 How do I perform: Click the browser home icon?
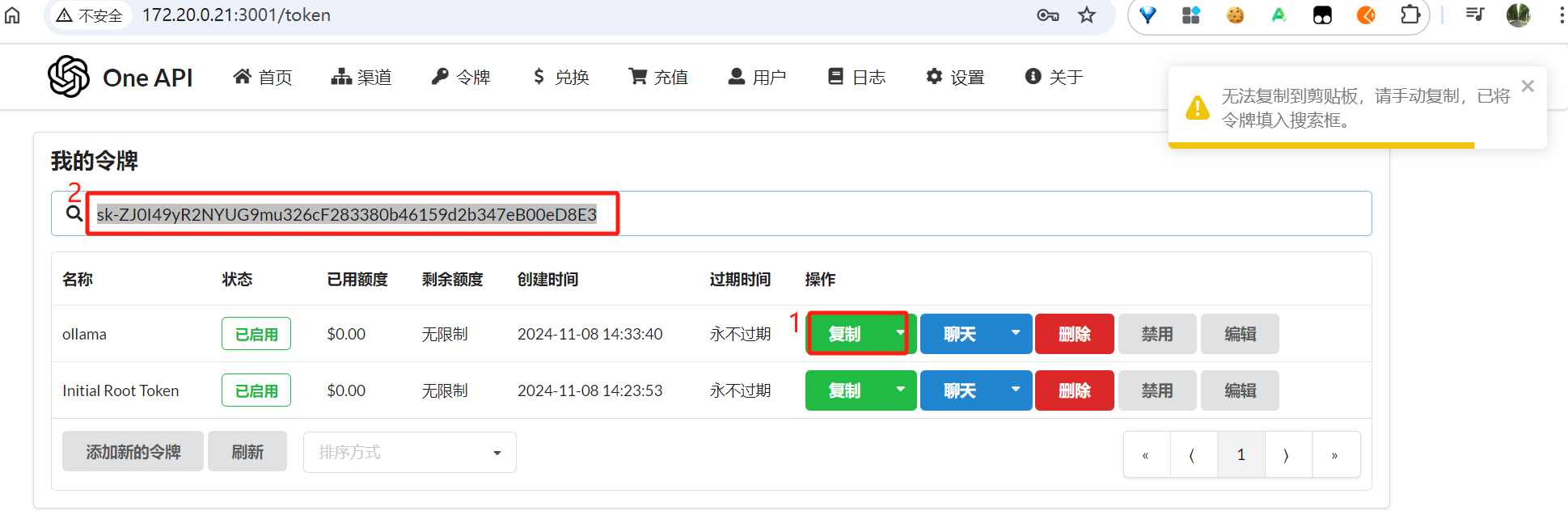[x=12, y=15]
